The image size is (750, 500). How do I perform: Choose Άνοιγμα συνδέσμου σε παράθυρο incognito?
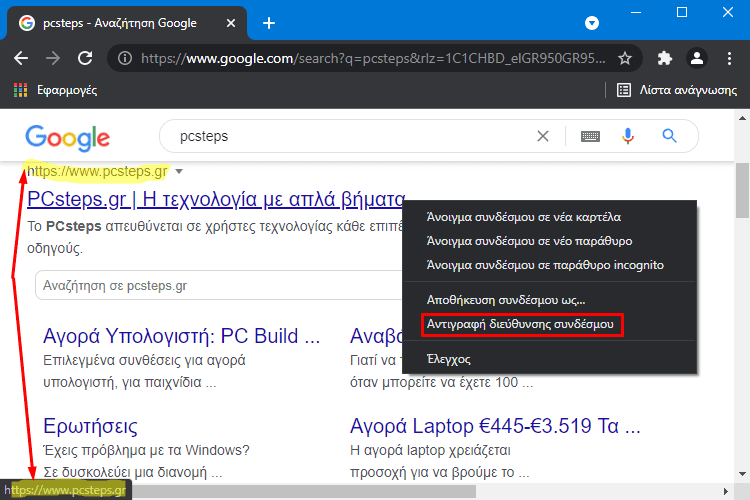pyautogui.click(x=550, y=265)
